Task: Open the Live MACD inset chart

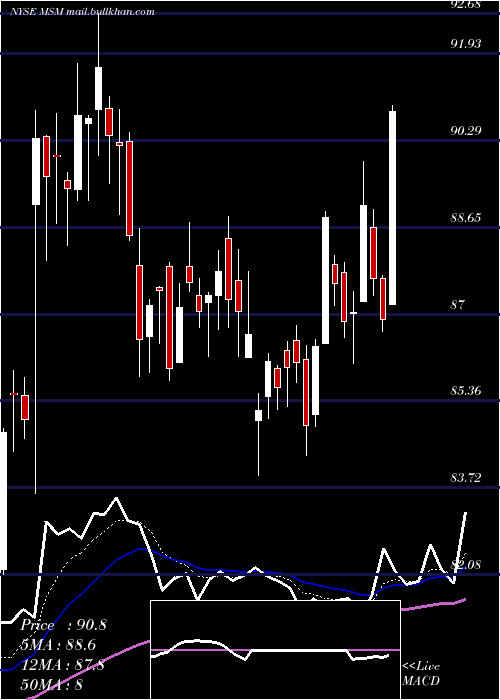Action: 275,650
